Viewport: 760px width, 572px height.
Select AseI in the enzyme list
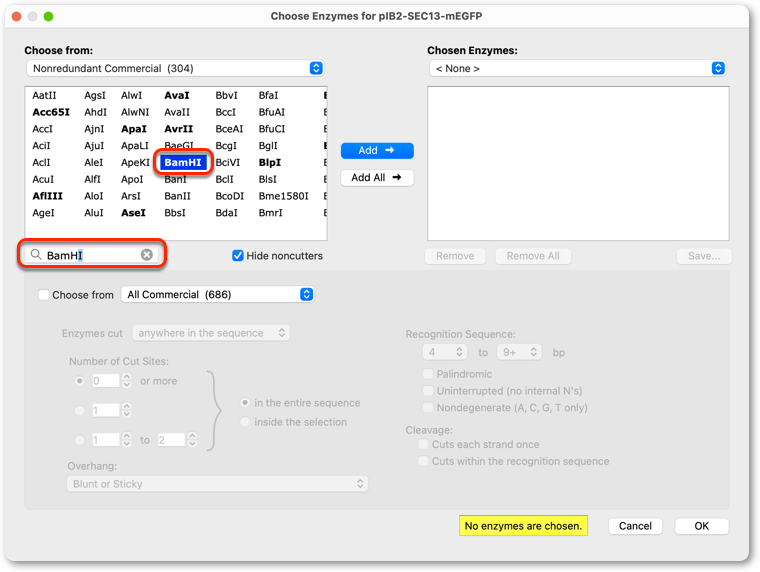[x=133, y=213]
